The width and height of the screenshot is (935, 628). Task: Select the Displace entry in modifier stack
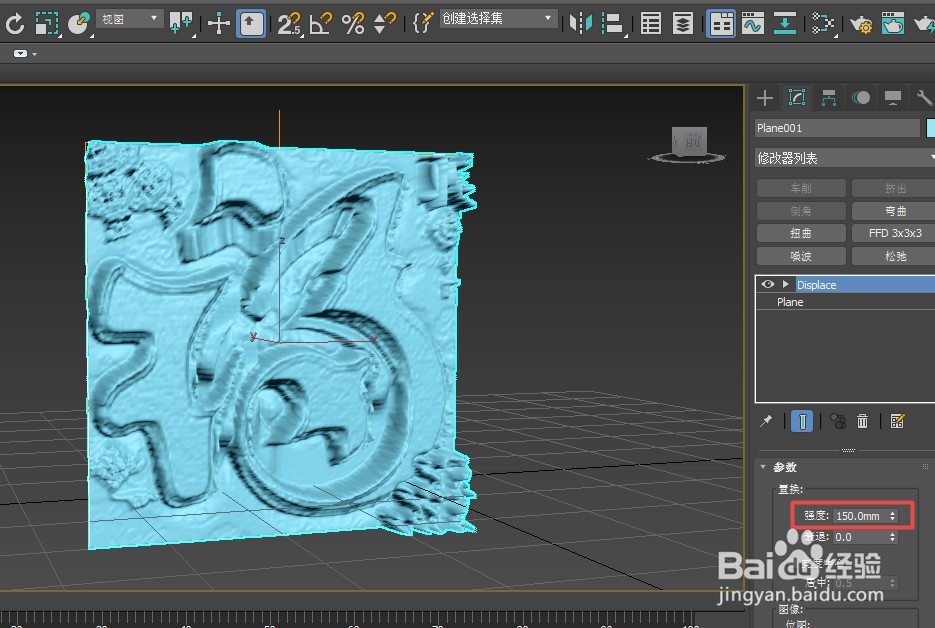[x=865, y=284]
